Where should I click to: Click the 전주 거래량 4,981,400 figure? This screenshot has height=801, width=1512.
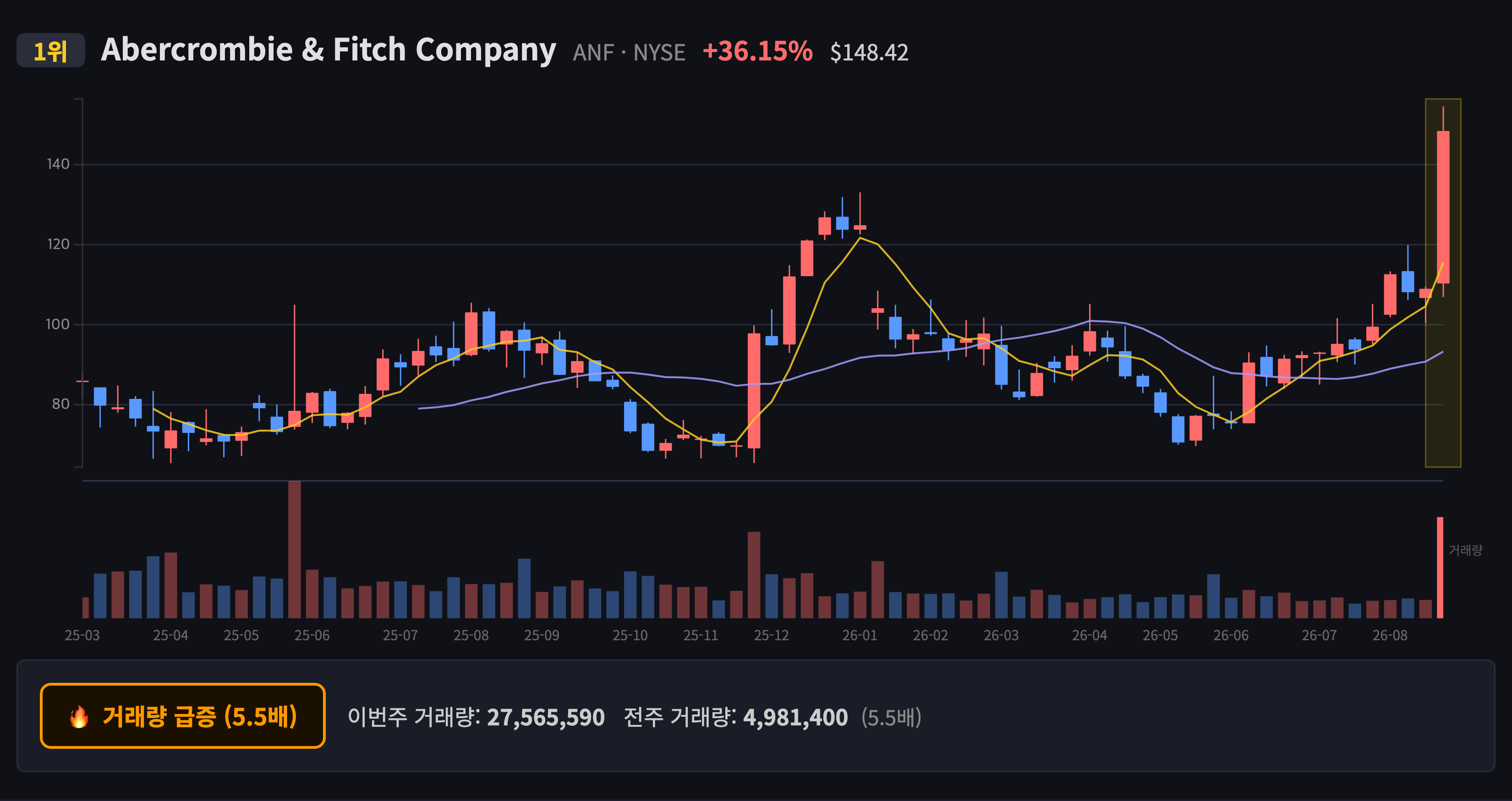pos(735,717)
